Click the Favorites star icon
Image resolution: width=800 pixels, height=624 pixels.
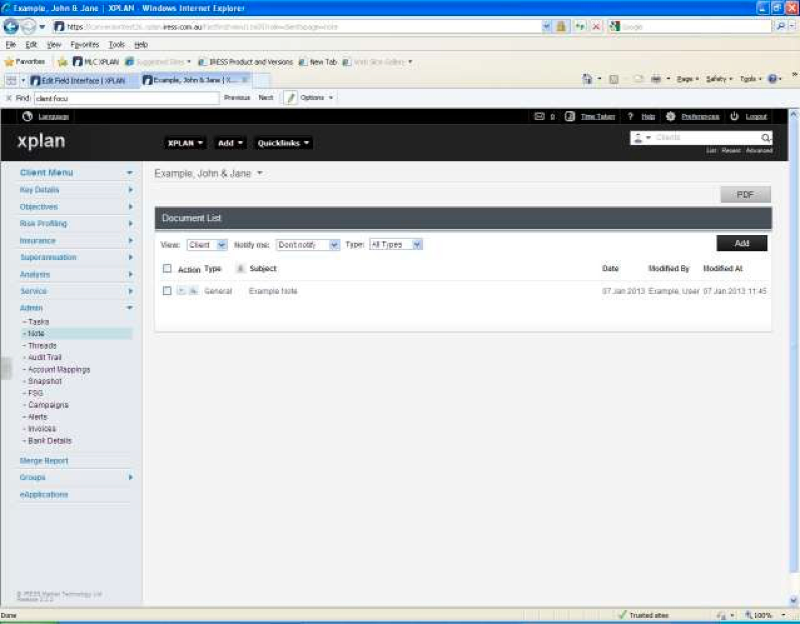9,62
